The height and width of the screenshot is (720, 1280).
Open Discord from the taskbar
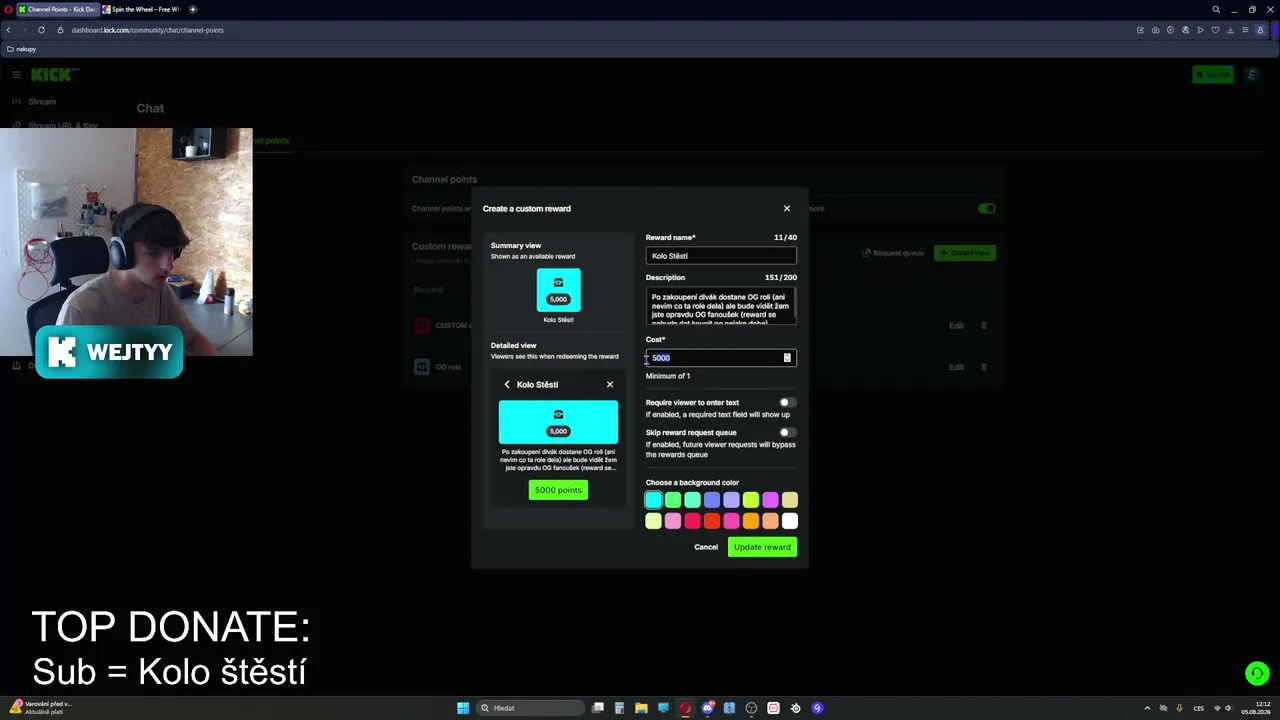pyautogui.click(x=708, y=708)
